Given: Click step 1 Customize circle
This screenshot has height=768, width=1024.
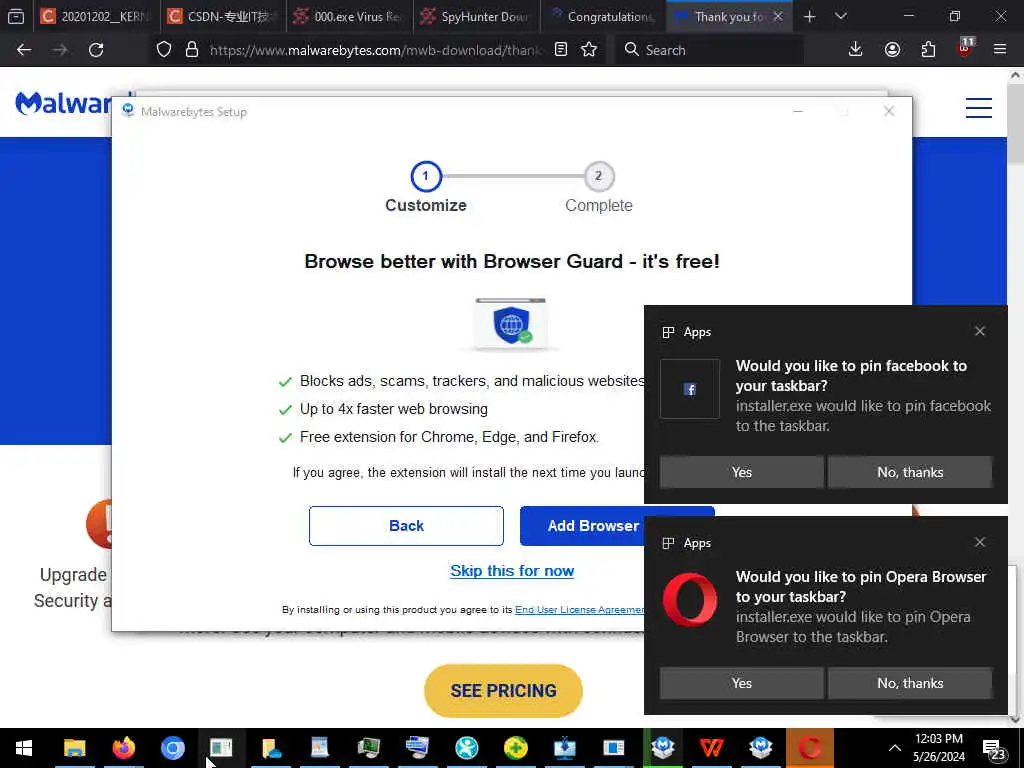Looking at the screenshot, I should [x=426, y=176].
